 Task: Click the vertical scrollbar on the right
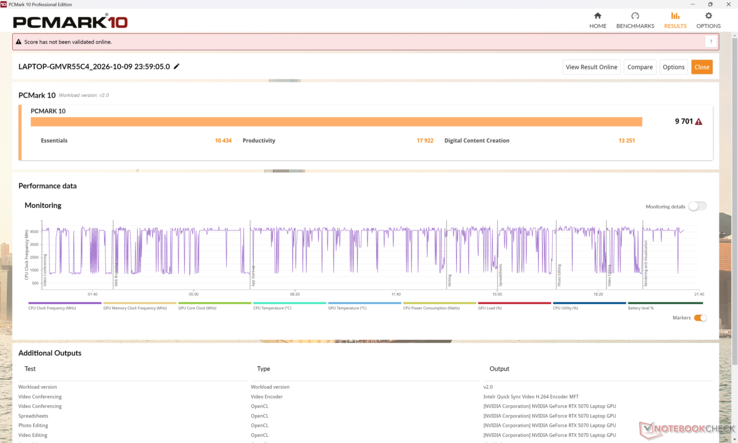point(734,200)
